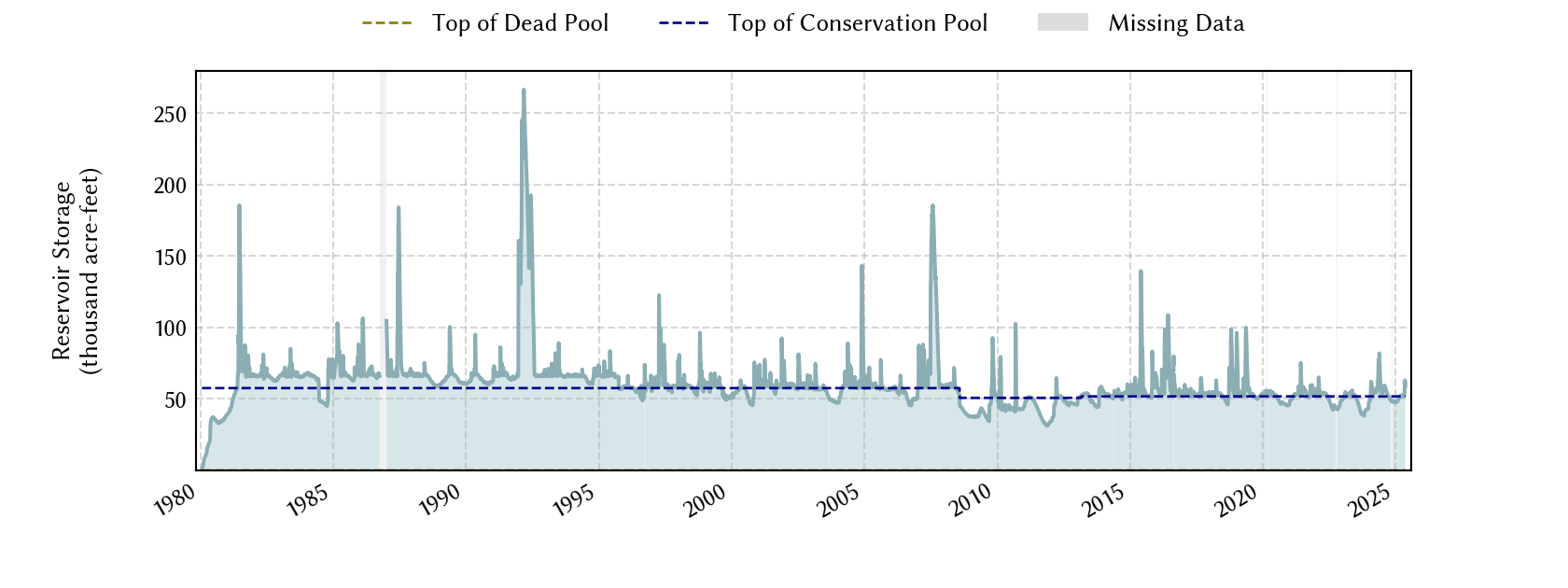Click the 1995 x-axis label
This screenshot has height=588, width=1568.
click(x=574, y=501)
